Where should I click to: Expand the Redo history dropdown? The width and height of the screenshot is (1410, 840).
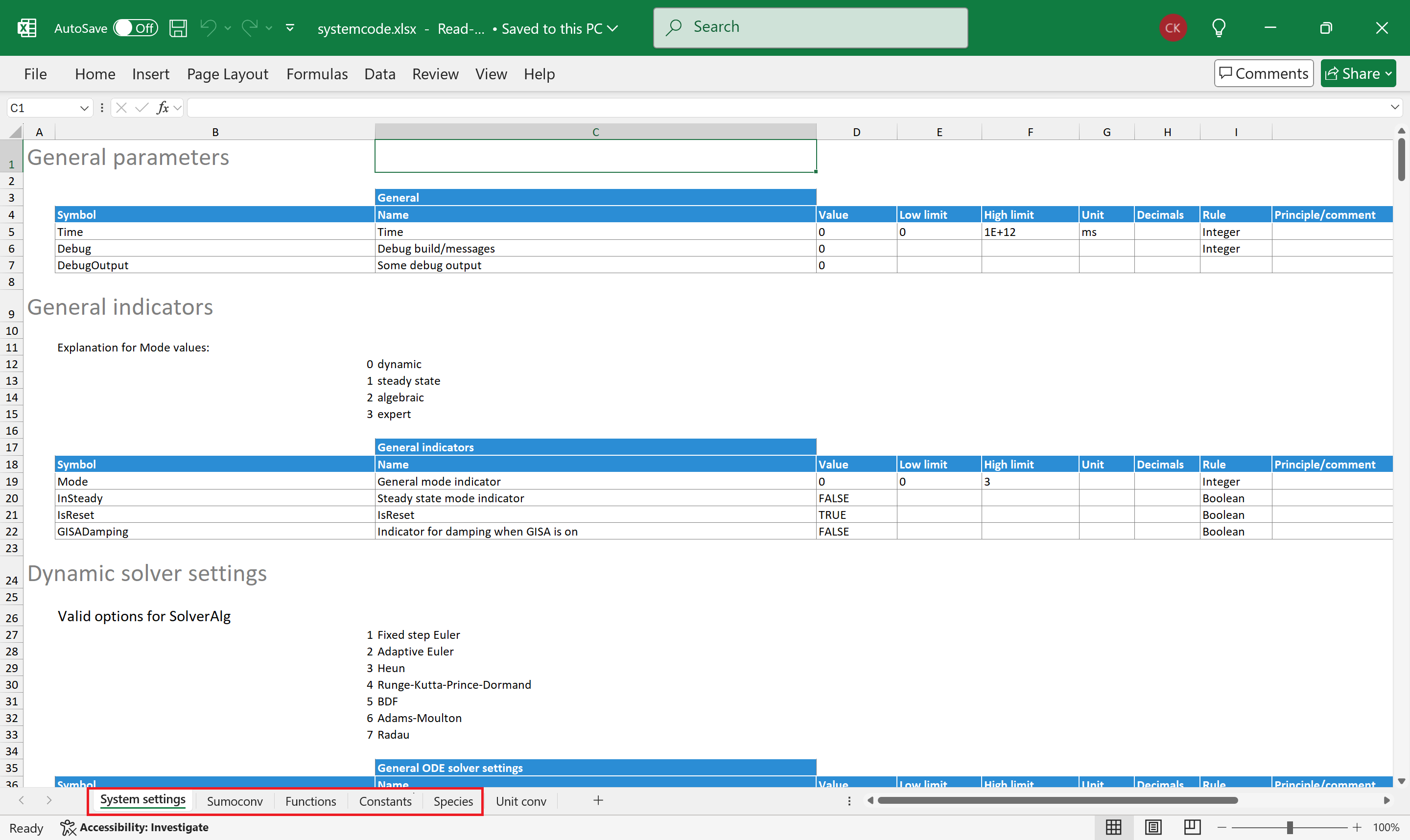coord(269,28)
